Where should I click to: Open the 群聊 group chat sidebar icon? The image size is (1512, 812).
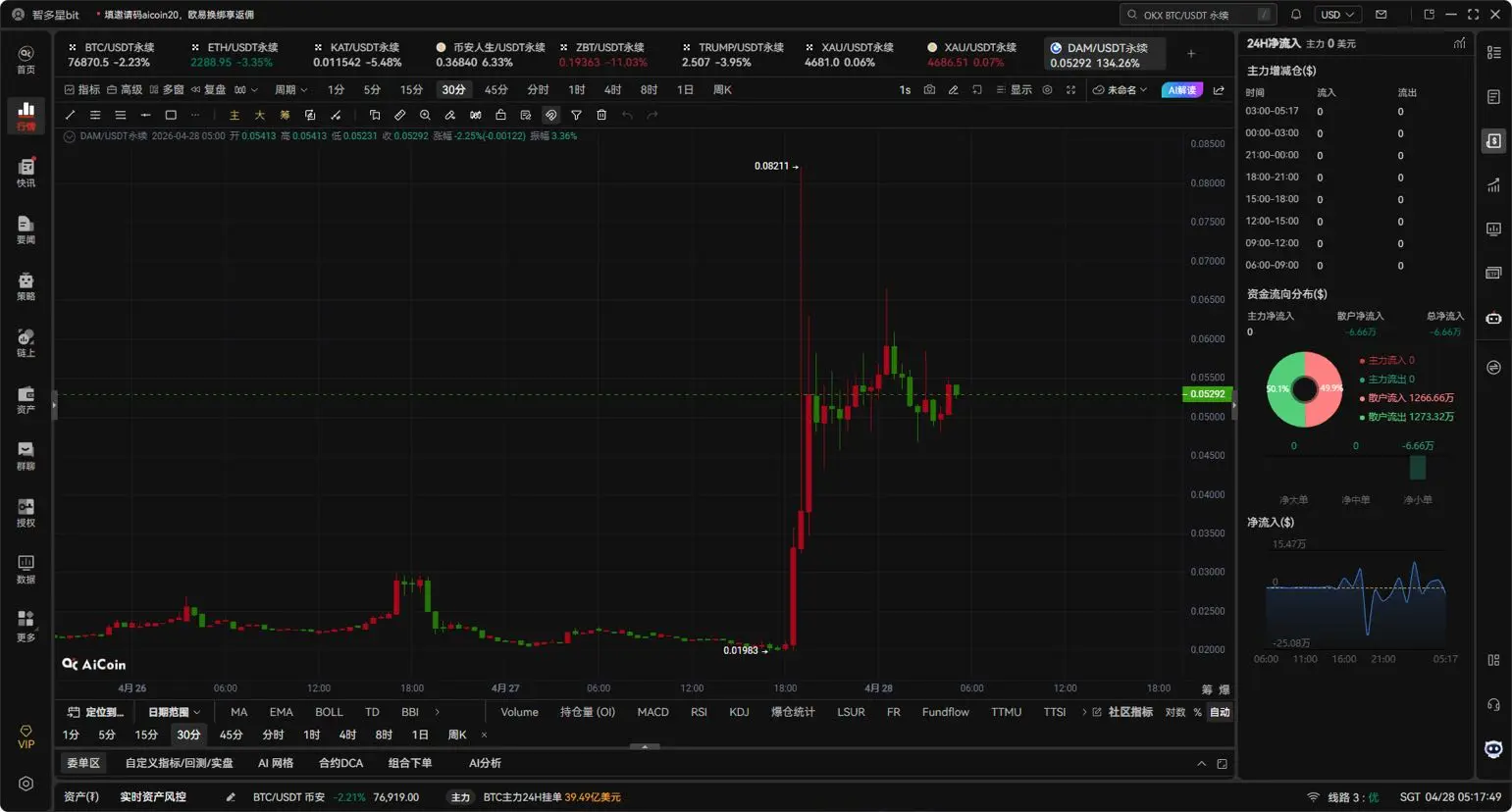[26, 456]
